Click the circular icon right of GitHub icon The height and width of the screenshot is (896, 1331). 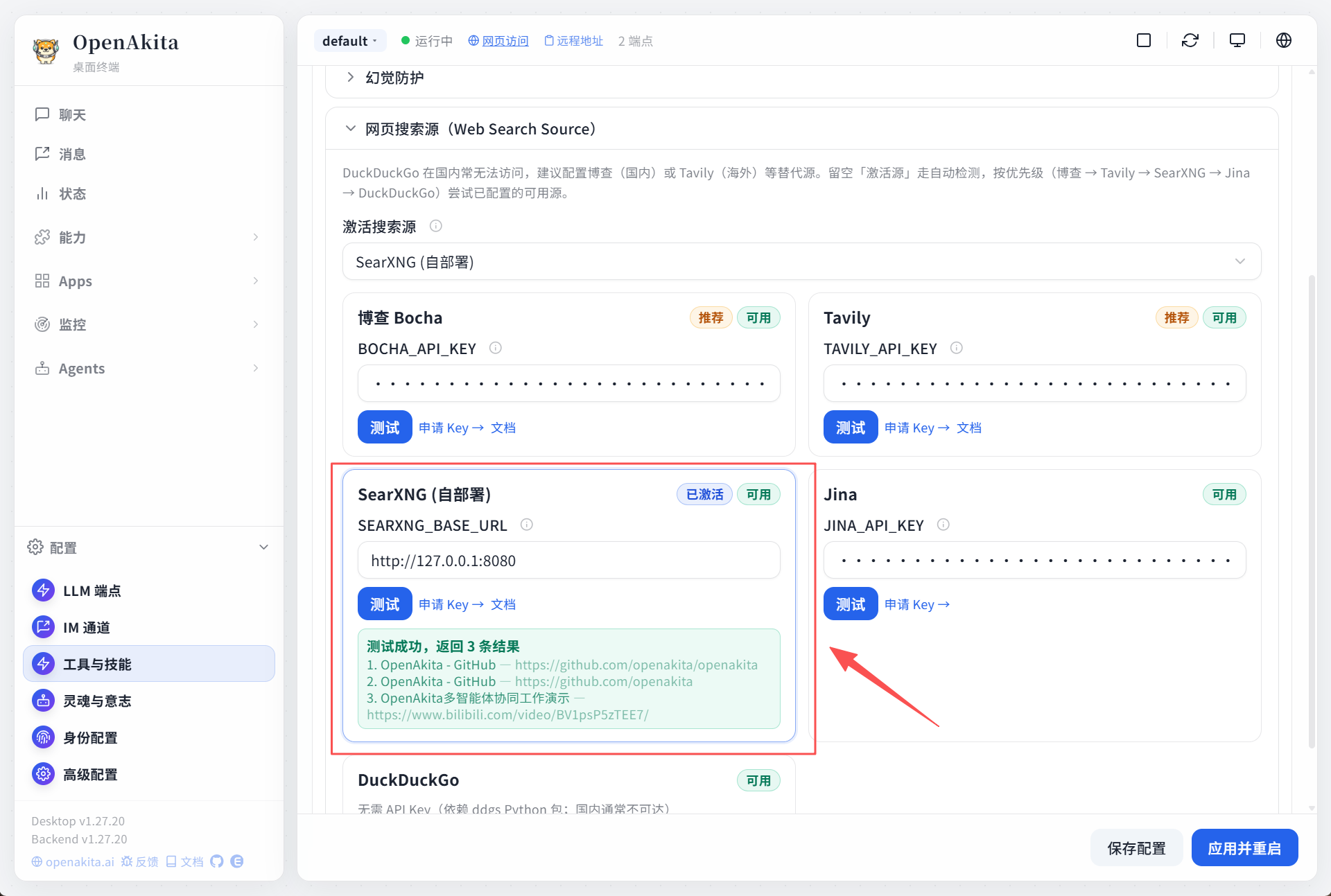tap(237, 861)
